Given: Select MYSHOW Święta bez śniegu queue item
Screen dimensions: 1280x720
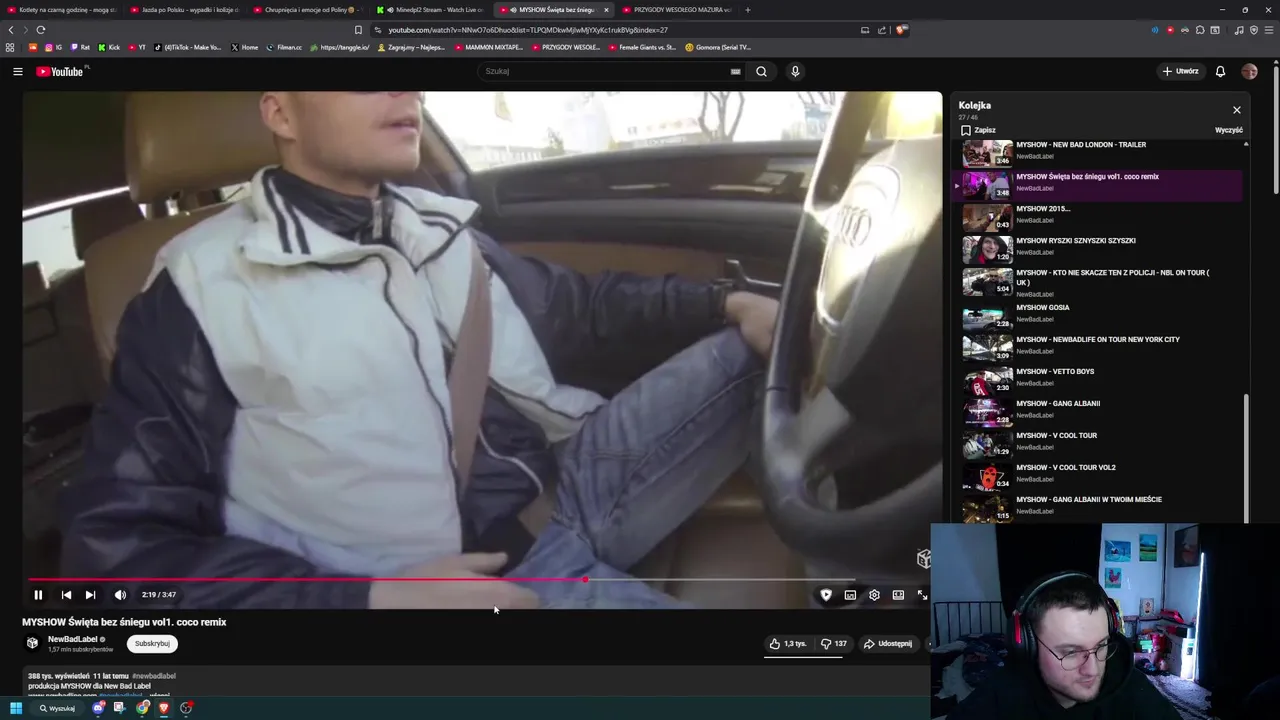Looking at the screenshot, I should (x=1098, y=185).
